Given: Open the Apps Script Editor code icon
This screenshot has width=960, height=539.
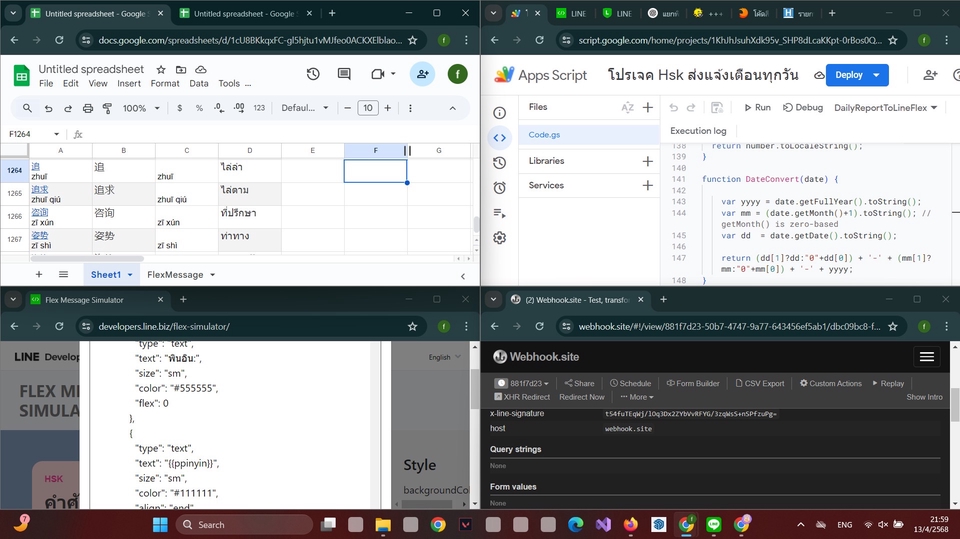Looking at the screenshot, I should 500,138.
